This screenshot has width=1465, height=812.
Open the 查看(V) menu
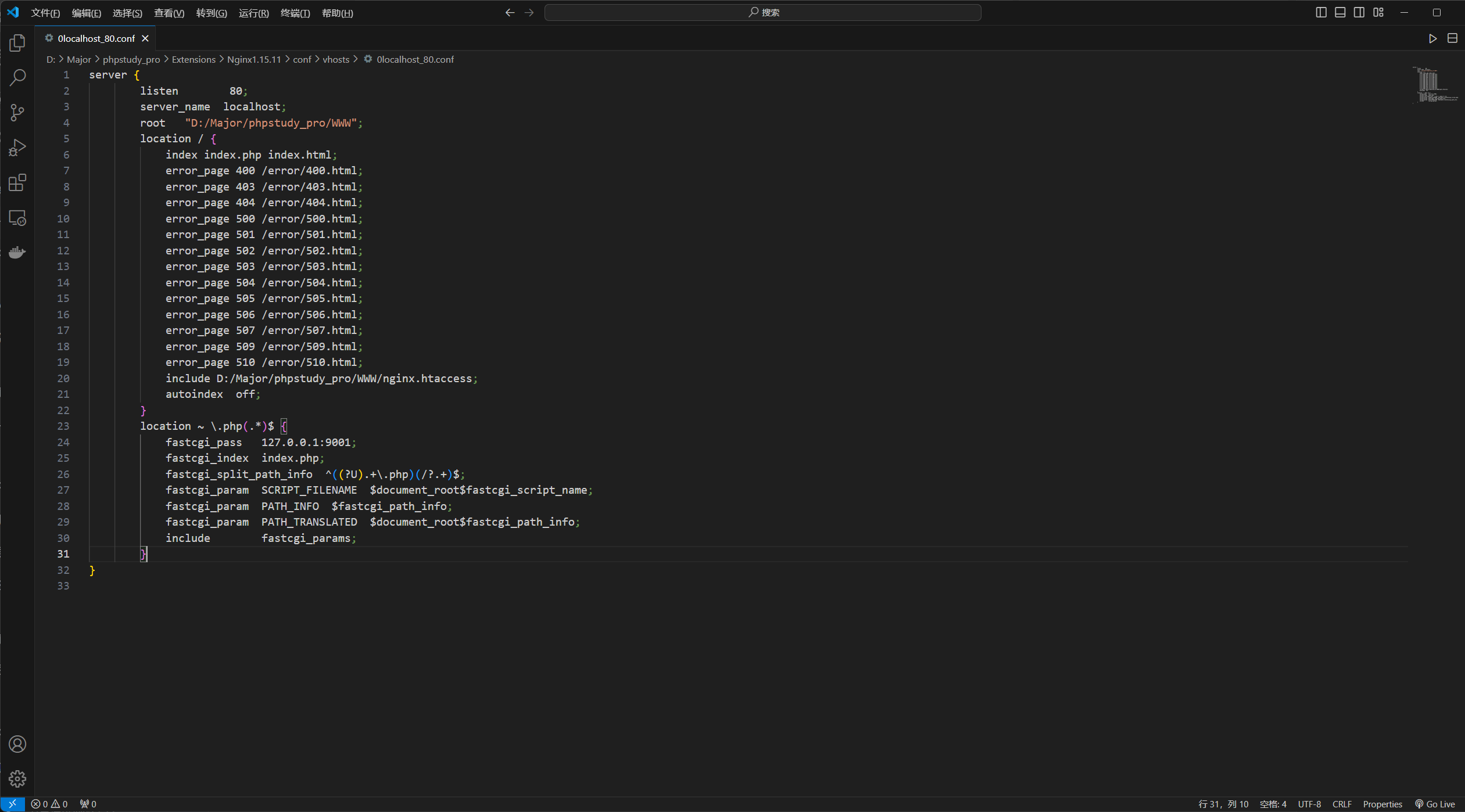[169, 13]
